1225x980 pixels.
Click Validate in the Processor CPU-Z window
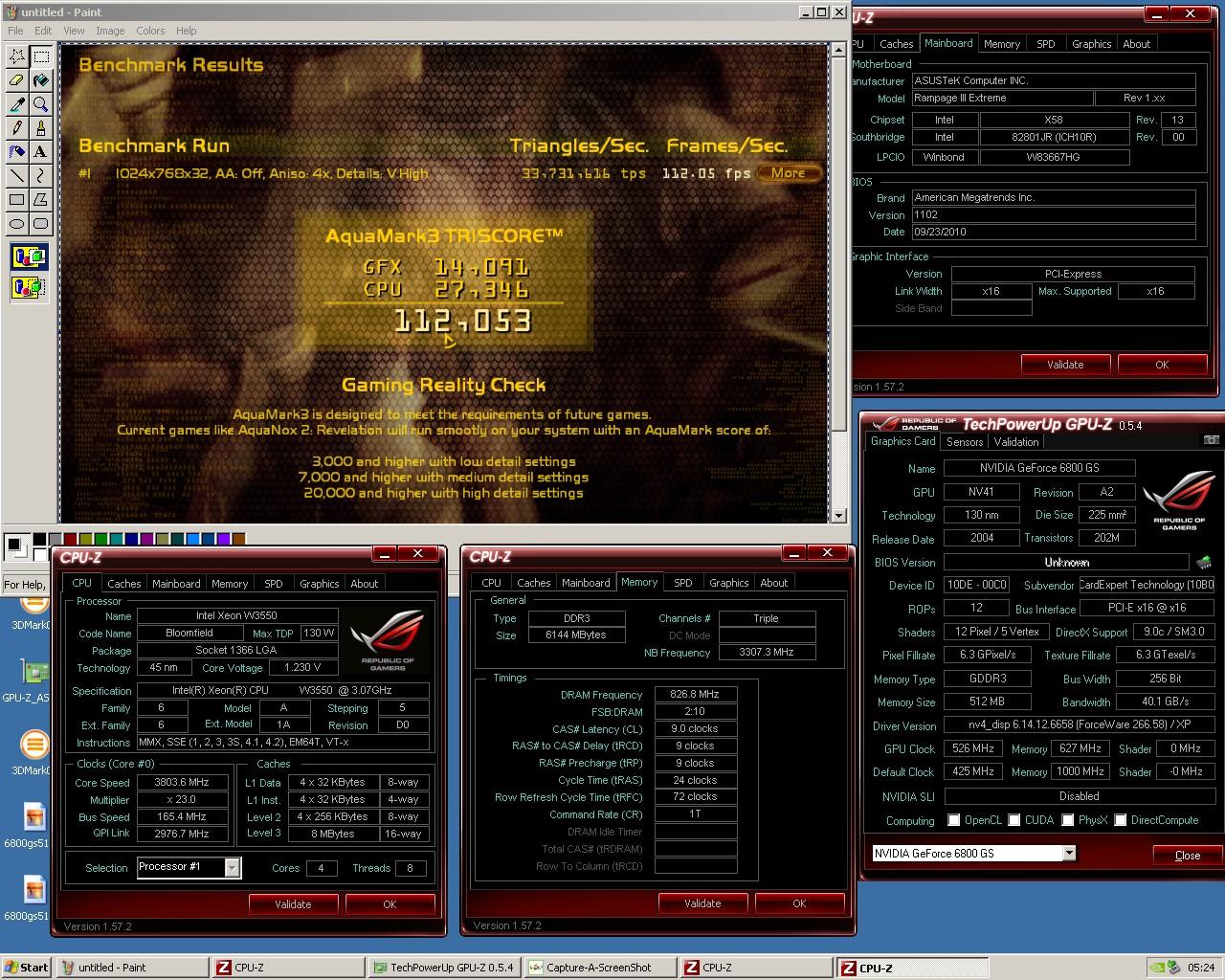point(293,904)
